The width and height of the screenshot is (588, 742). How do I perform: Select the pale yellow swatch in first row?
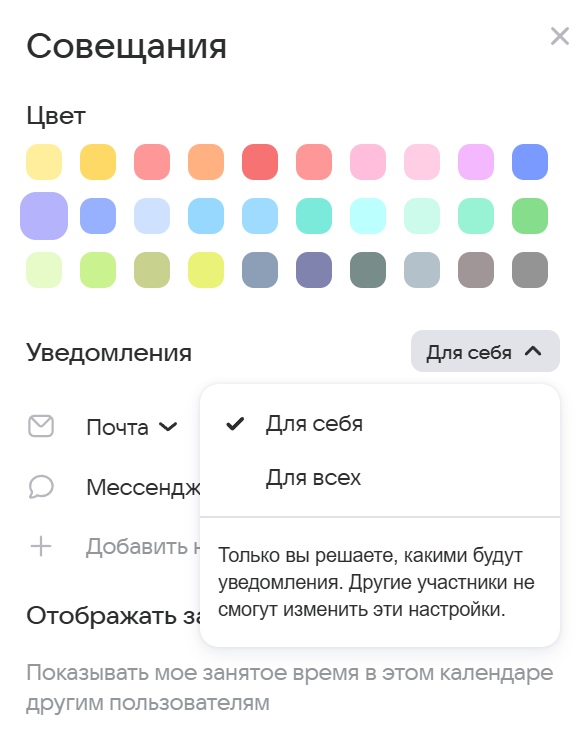click(x=44, y=162)
